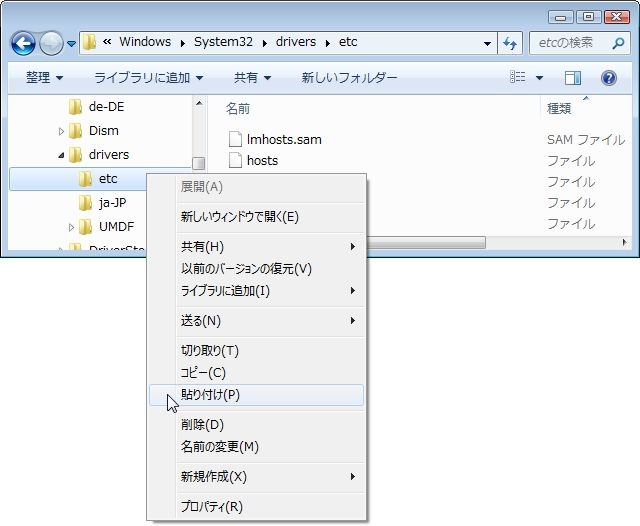Sort by the 名前 column header

point(238,109)
